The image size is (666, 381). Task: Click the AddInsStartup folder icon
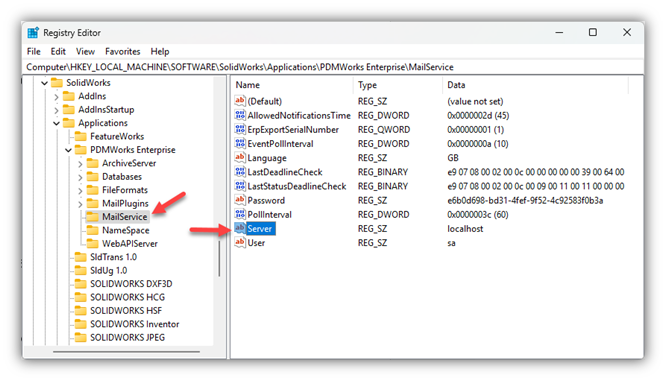point(69,110)
